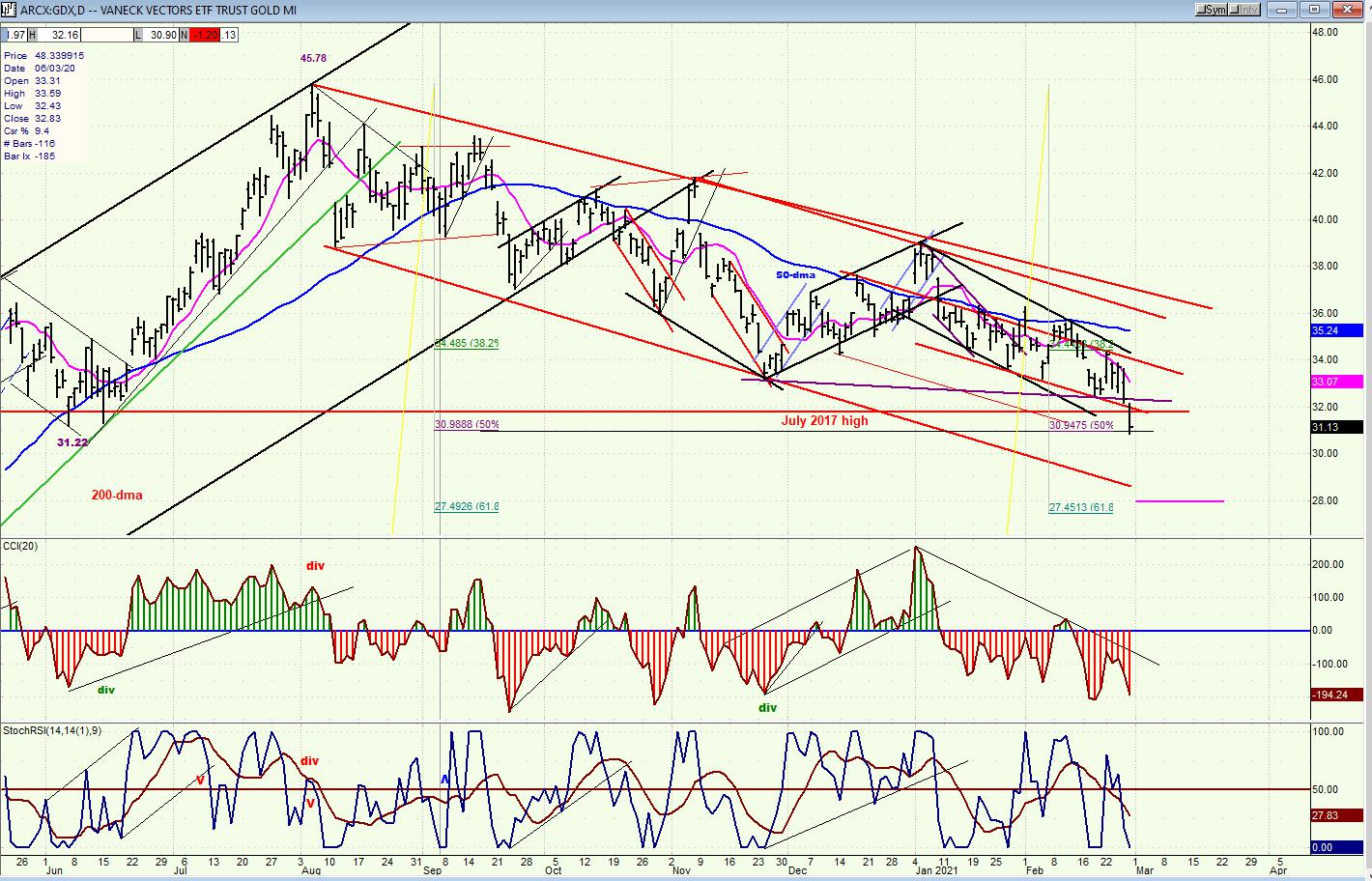1372x881 pixels.
Task: Select the 45.78 peak price annotation
Action: (x=313, y=58)
